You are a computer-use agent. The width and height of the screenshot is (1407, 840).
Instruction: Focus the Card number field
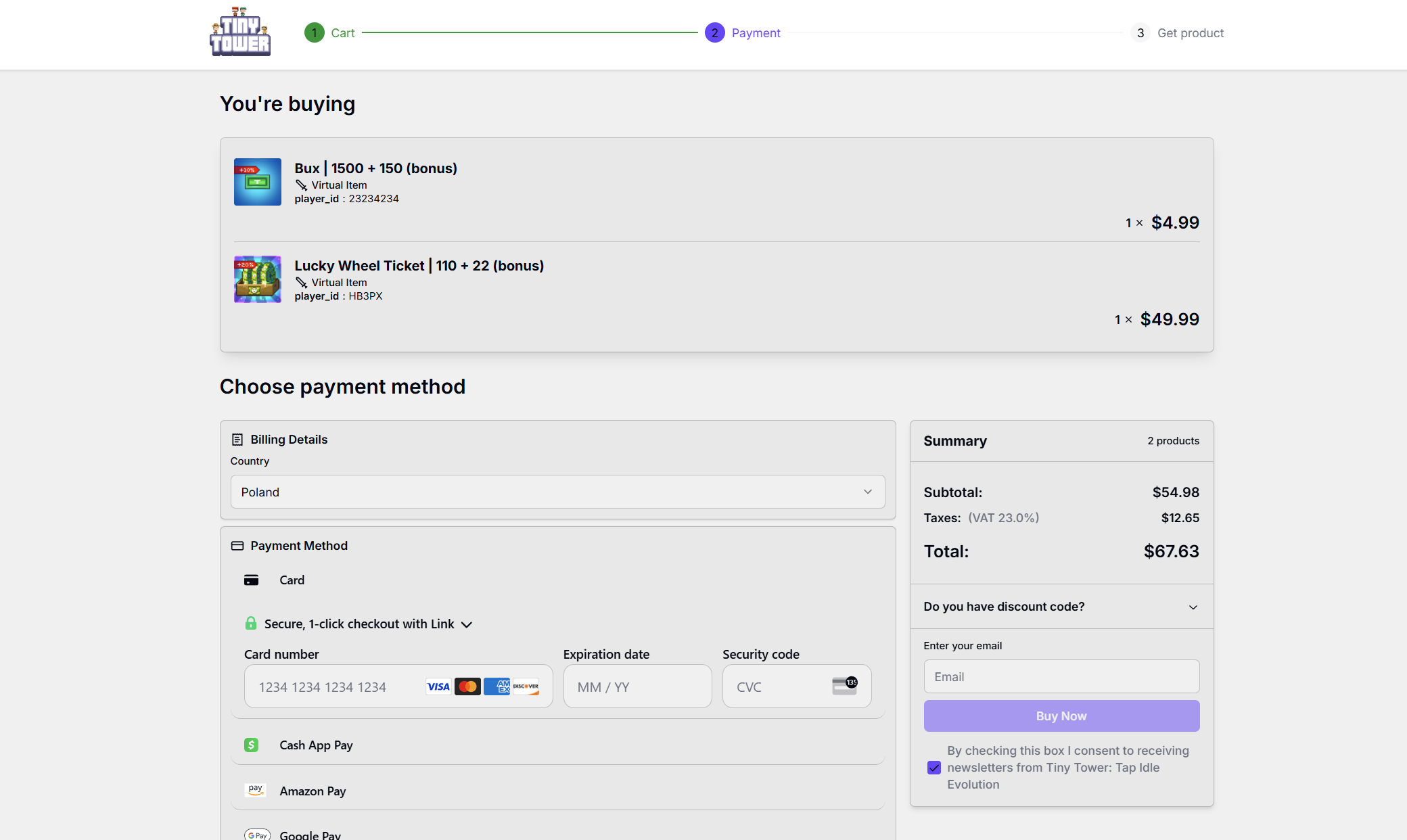pyautogui.click(x=398, y=686)
